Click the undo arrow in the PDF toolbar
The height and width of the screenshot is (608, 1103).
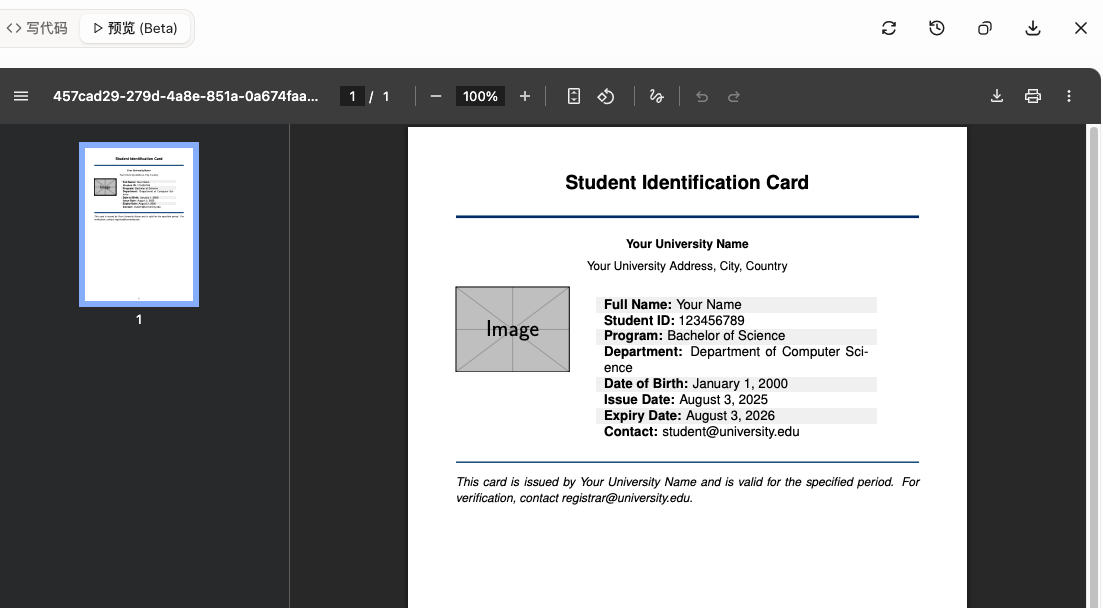click(x=702, y=96)
